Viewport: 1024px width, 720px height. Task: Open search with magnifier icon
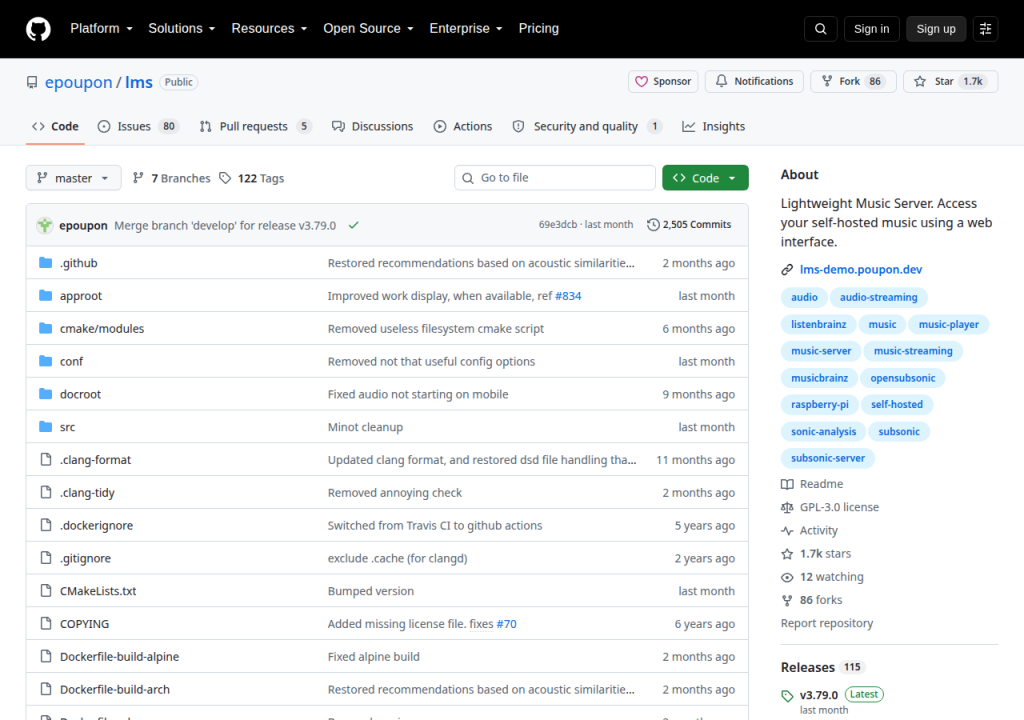click(x=820, y=29)
